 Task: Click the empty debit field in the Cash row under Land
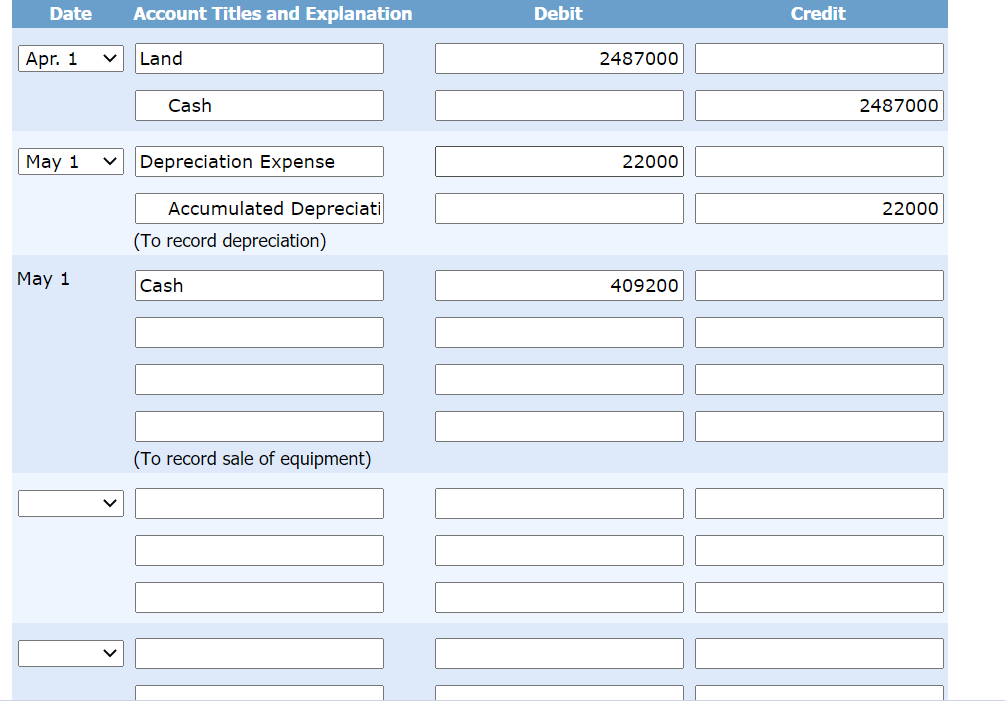(560, 106)
